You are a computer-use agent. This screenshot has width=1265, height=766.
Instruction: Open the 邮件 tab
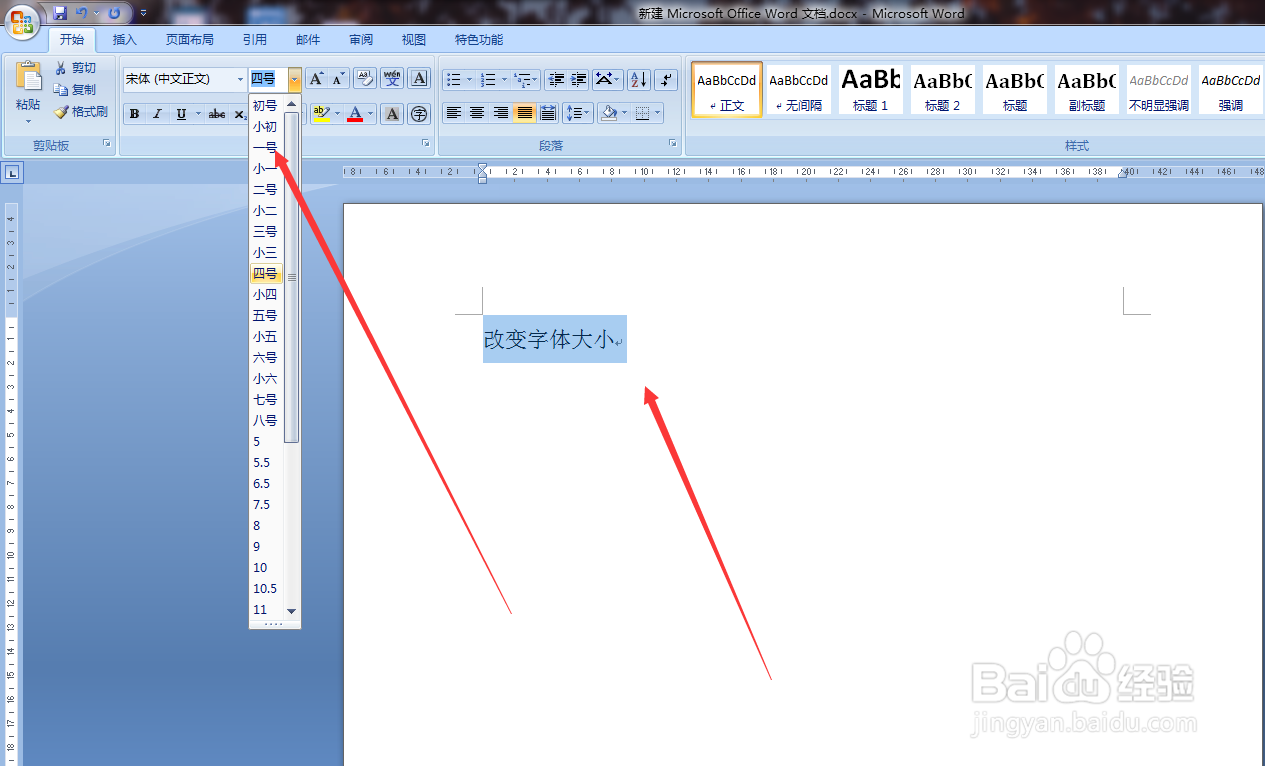(x=308, y=40)
